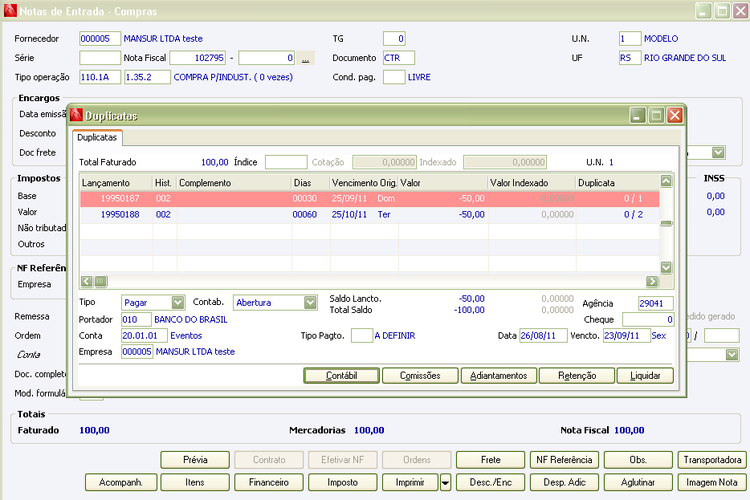The width and height of the screenshot is (750, 500).
Task: Click the grid's scroll up arrow
Action: 666,182
